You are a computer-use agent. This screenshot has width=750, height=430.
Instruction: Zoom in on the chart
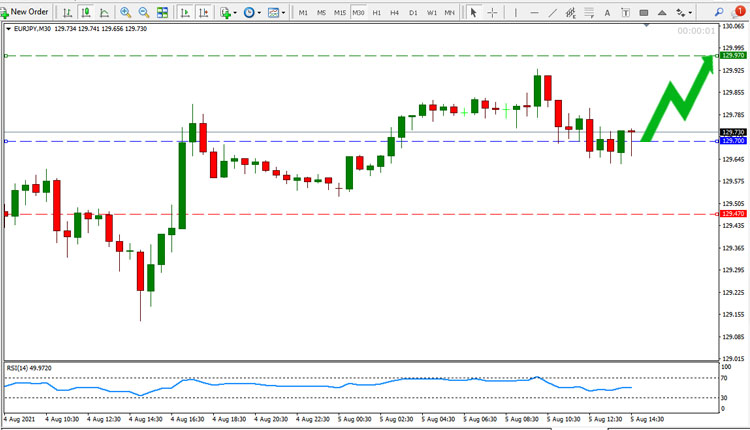(x=125, y=12)
